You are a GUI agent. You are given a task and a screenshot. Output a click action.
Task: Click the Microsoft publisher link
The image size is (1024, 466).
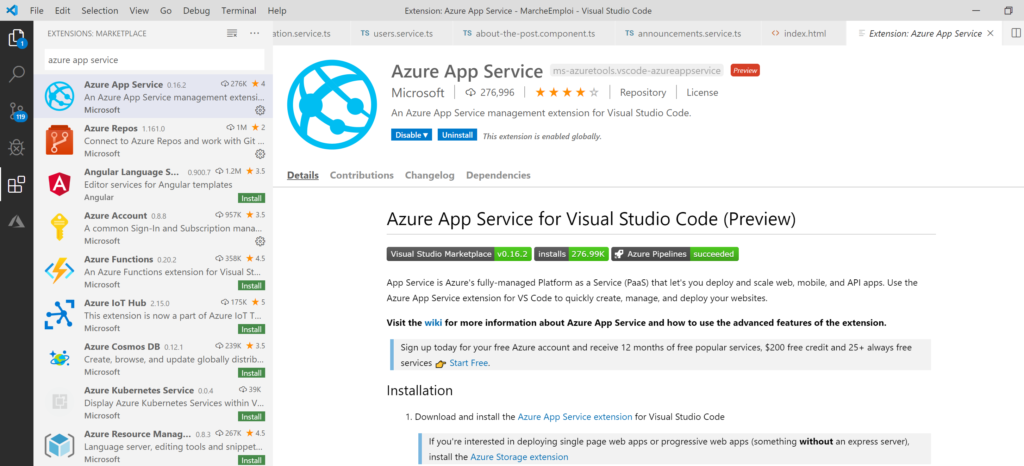pyautogui.click(x=418, y=93)
